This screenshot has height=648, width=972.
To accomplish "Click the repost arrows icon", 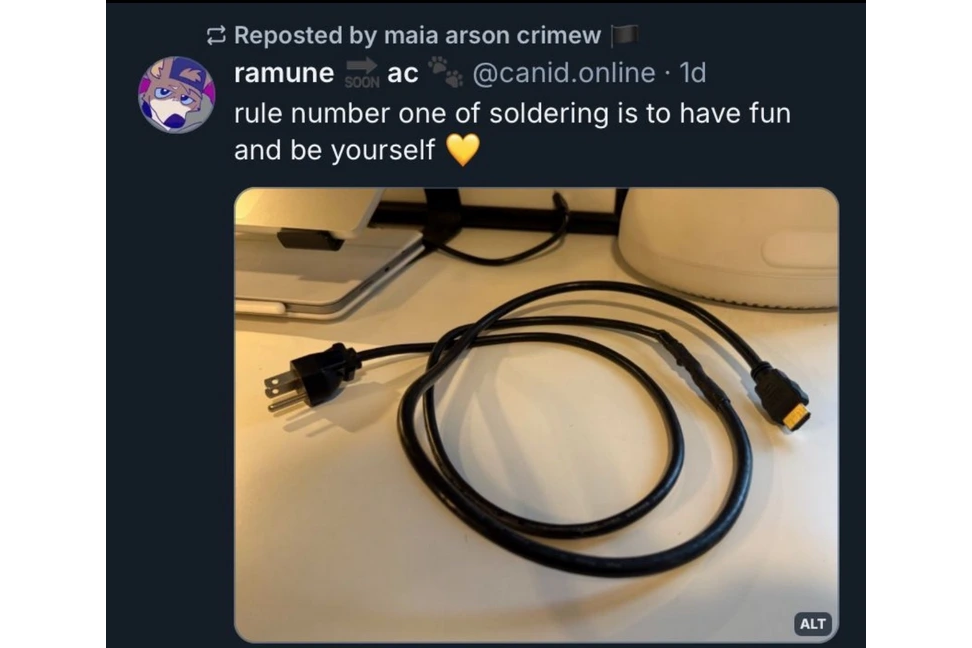I will pos(216,37).
